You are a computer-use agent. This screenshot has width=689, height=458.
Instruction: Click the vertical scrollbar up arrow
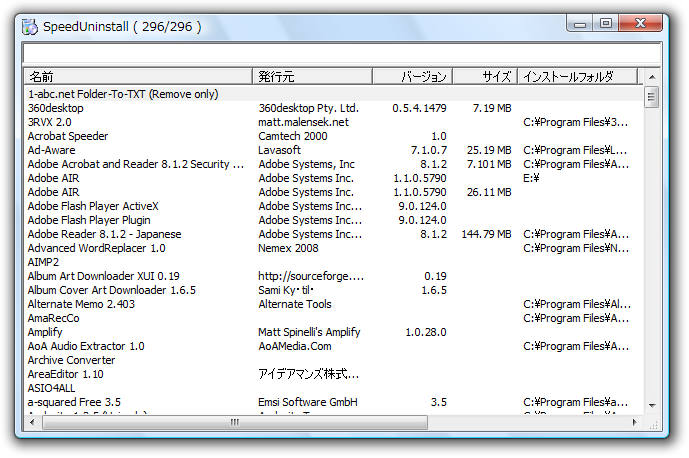652,77
